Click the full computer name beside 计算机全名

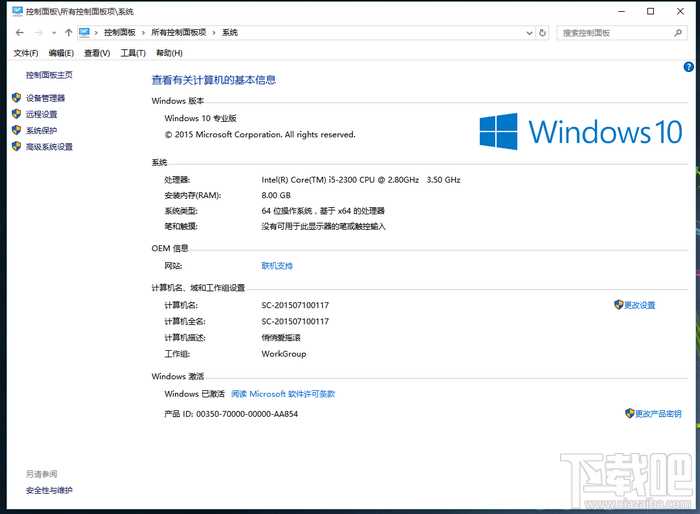(x=295, y=322)
